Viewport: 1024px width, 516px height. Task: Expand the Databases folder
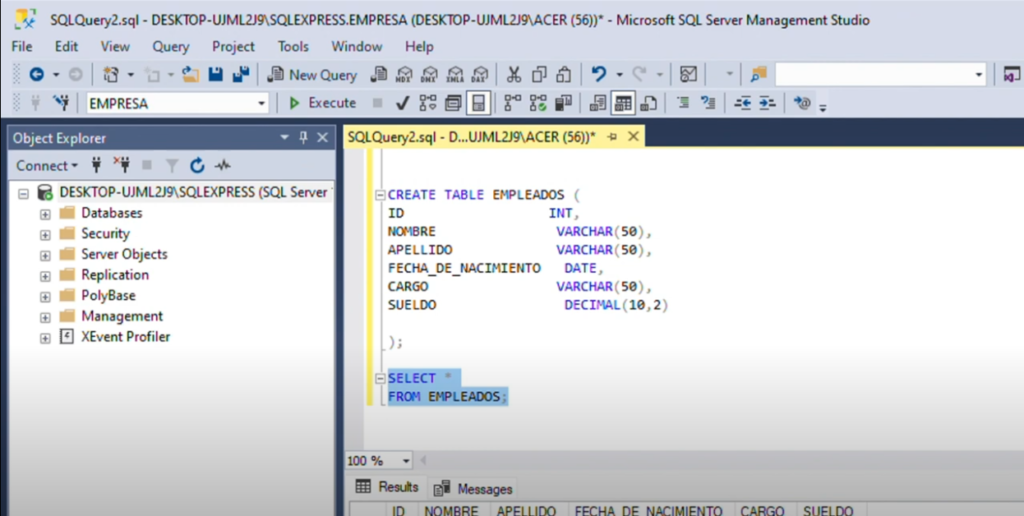point(45,214)
